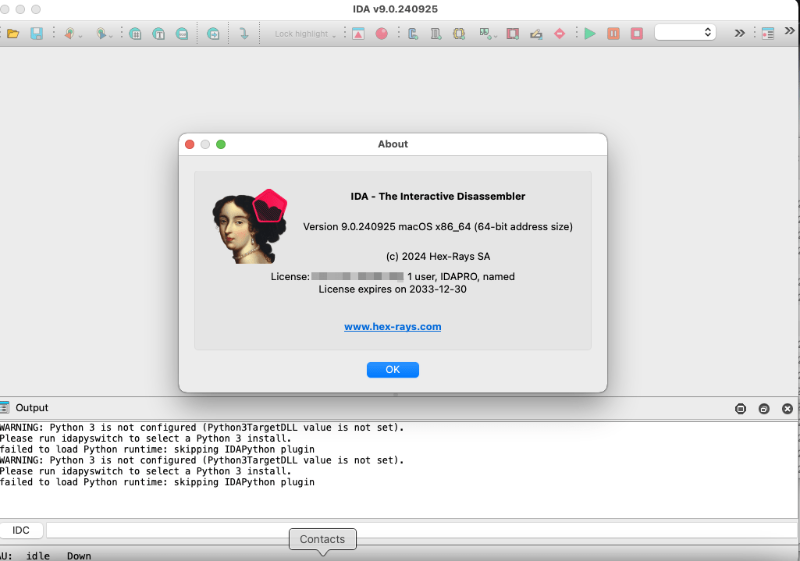This screenshot has width=800, height=561.
Task: Click 'IDA - The Interactive Disassembler' heading
Action: pos(438,196)
